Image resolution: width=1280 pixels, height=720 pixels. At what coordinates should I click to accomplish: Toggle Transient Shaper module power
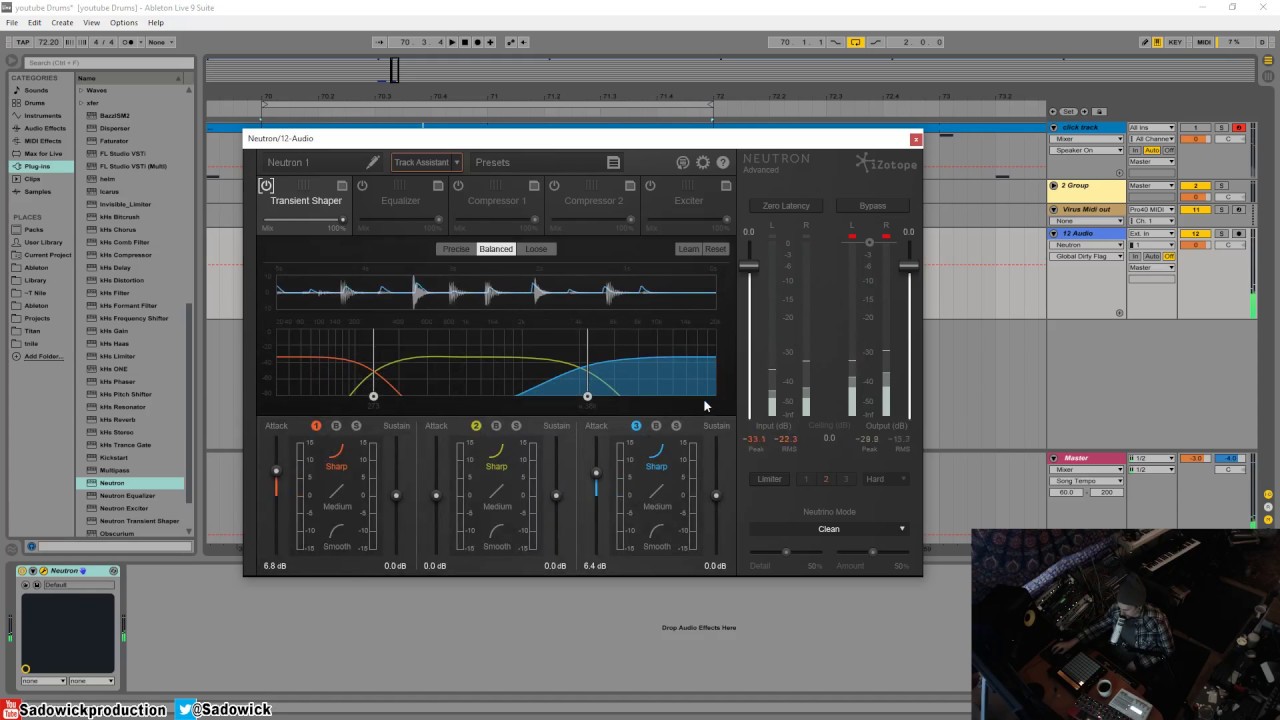(266, 185)
